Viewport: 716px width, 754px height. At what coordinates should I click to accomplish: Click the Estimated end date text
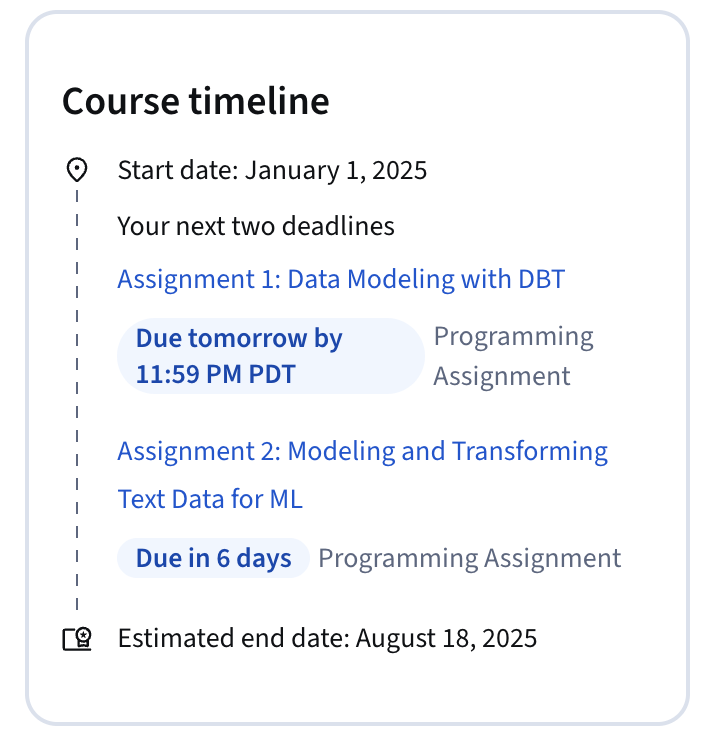327,638
